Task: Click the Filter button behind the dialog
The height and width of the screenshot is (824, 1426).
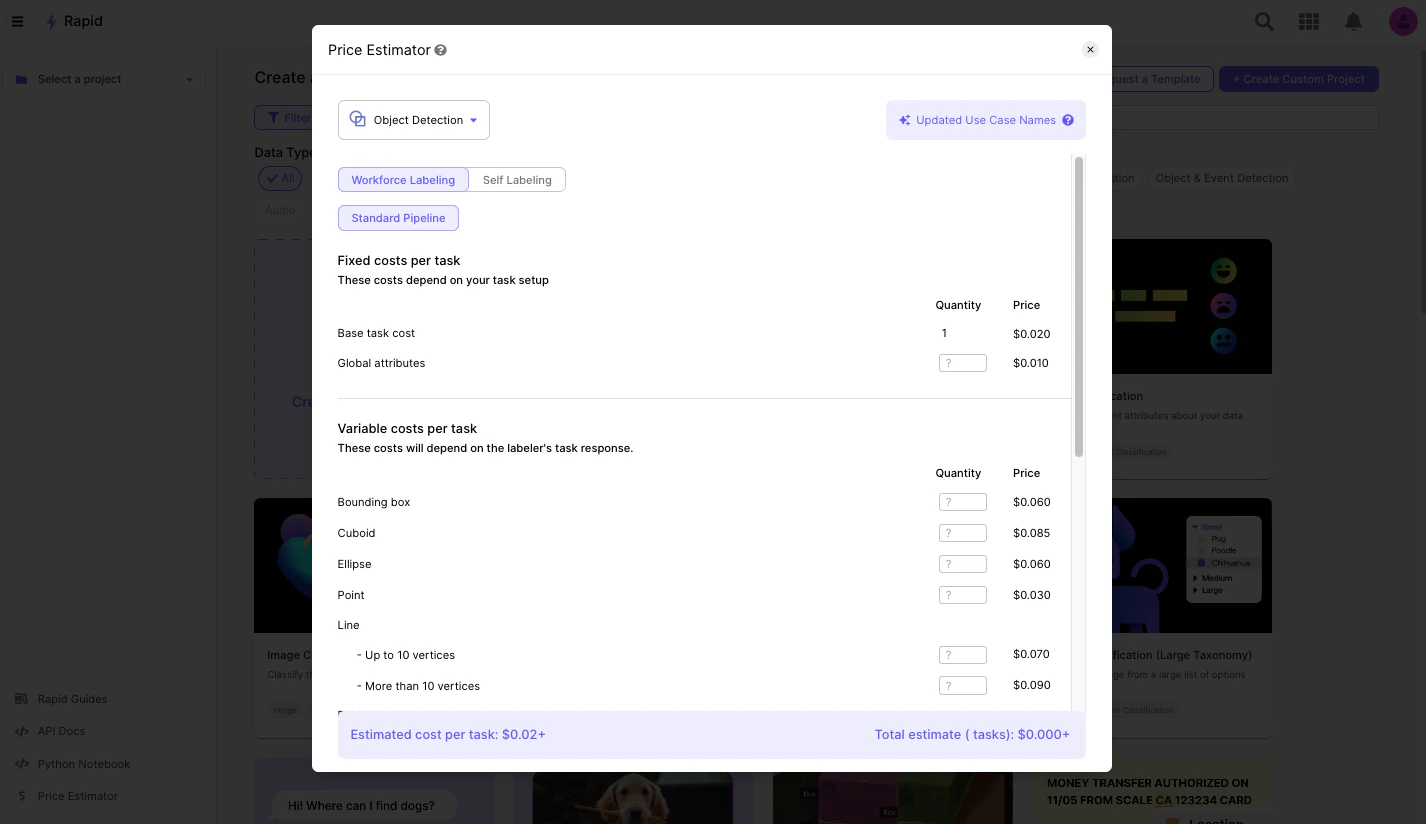Action: (283, 118)
